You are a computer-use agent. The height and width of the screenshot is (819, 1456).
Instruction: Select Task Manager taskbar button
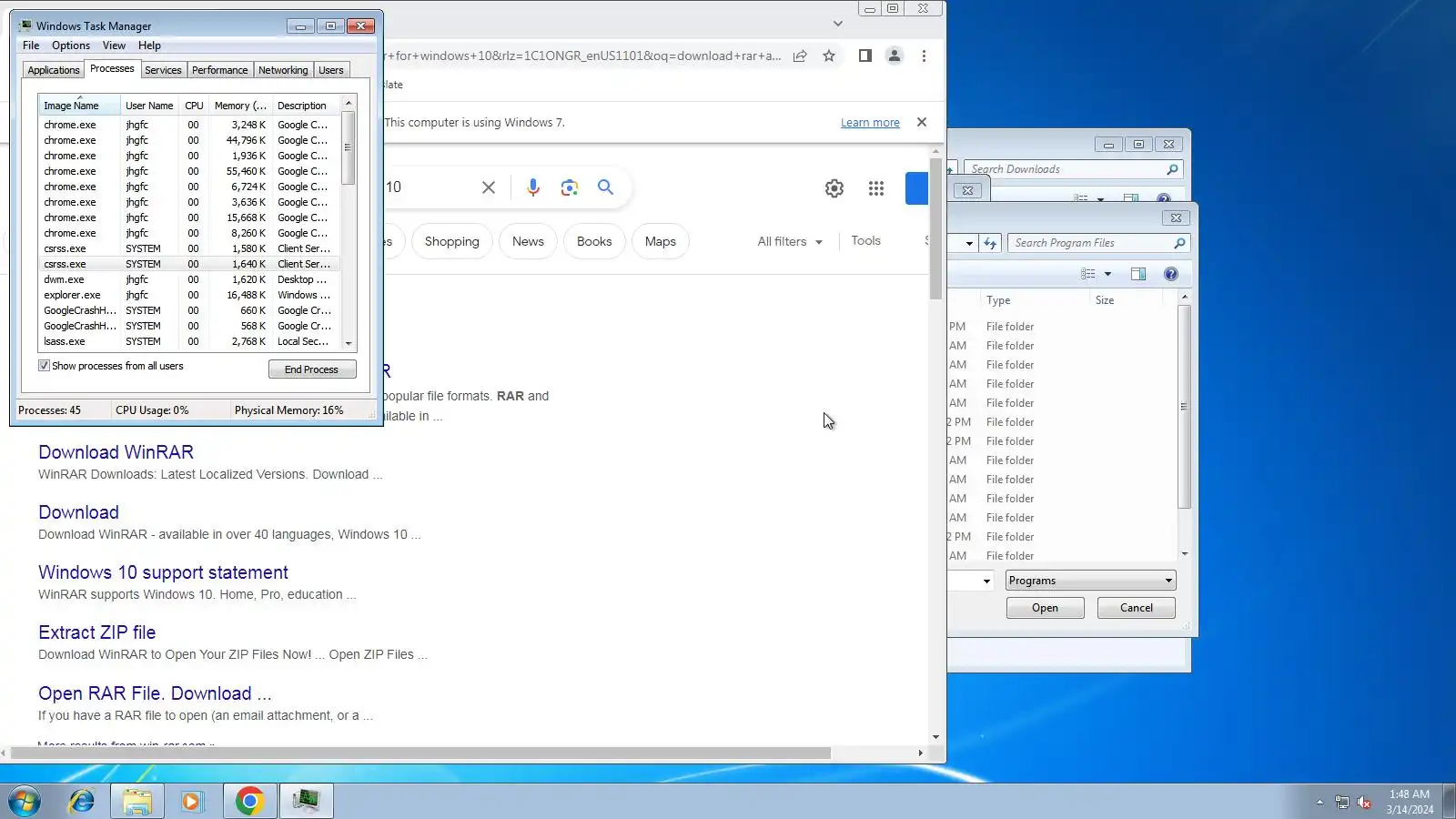point(307,801)
